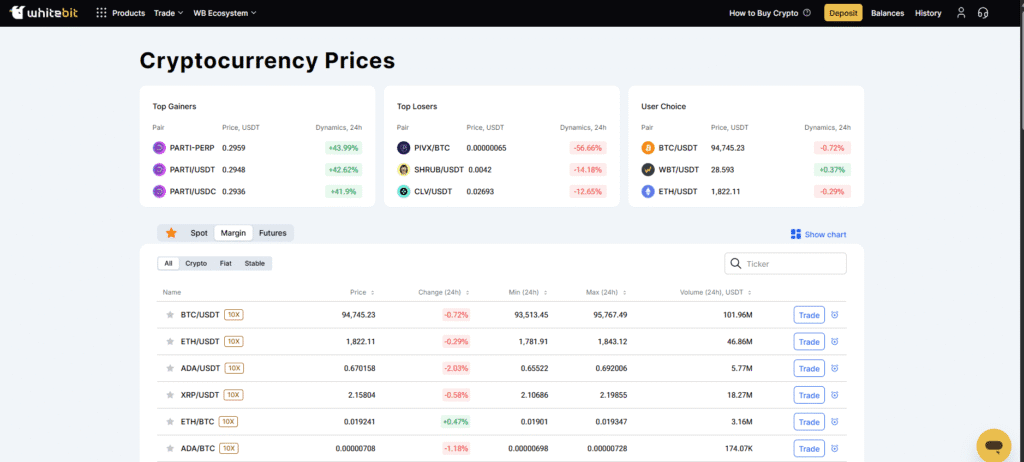Image resolution: width=1024 pixels, height=462 pixels.
Task: Switch to the Margin tab
Action: pos(233,233)
